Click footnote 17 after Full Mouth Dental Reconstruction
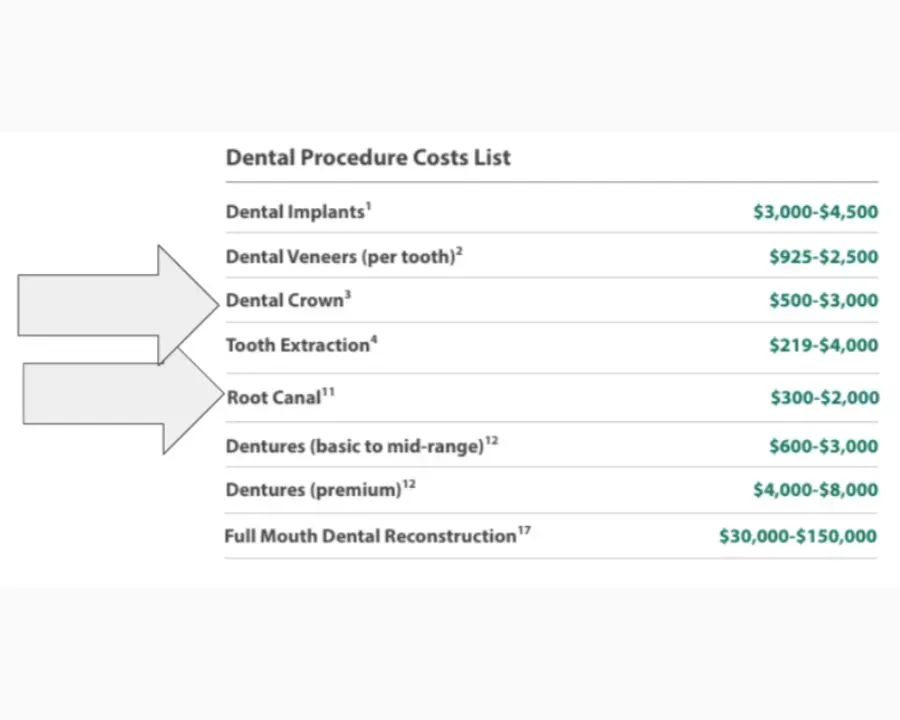900x720 pixels. pos(524,531)
